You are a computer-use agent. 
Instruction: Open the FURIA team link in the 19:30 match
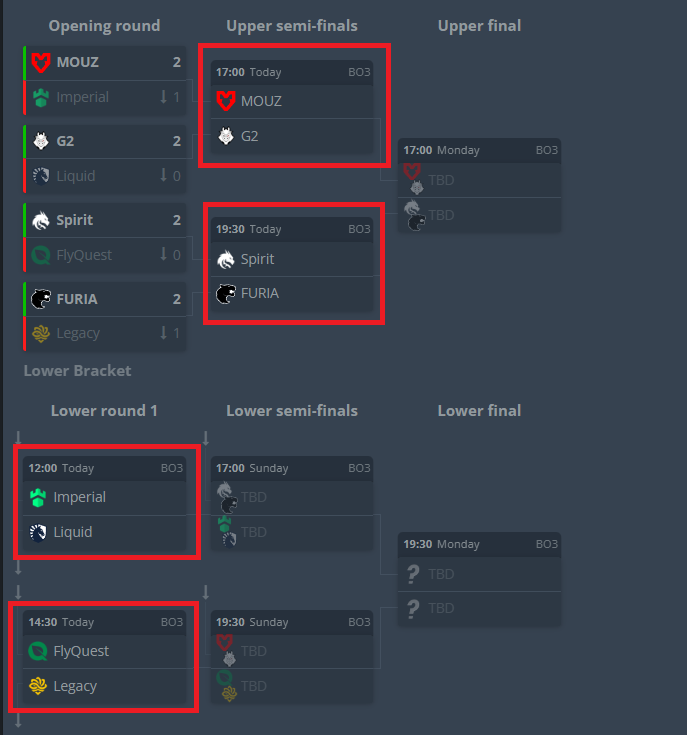[x=260, y=293]
